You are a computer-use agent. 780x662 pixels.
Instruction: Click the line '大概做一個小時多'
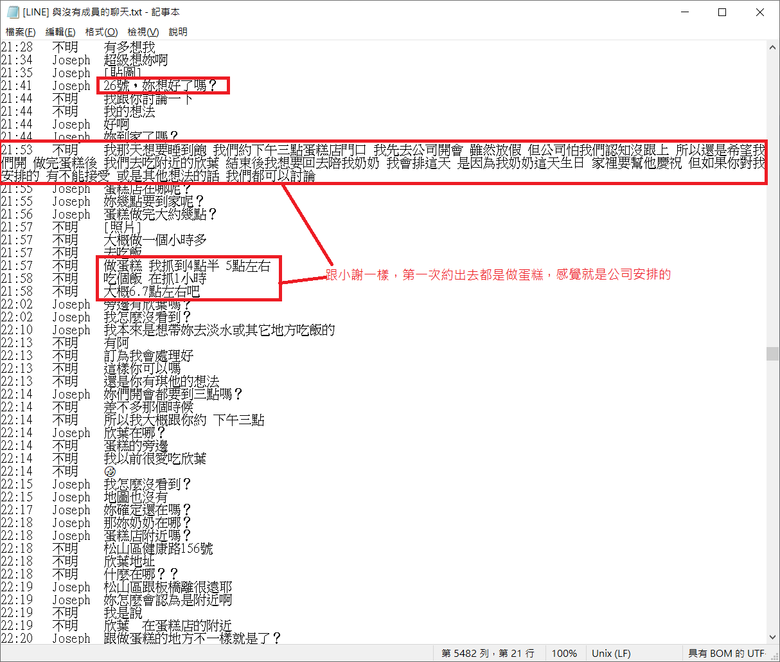tap(155, 240)
